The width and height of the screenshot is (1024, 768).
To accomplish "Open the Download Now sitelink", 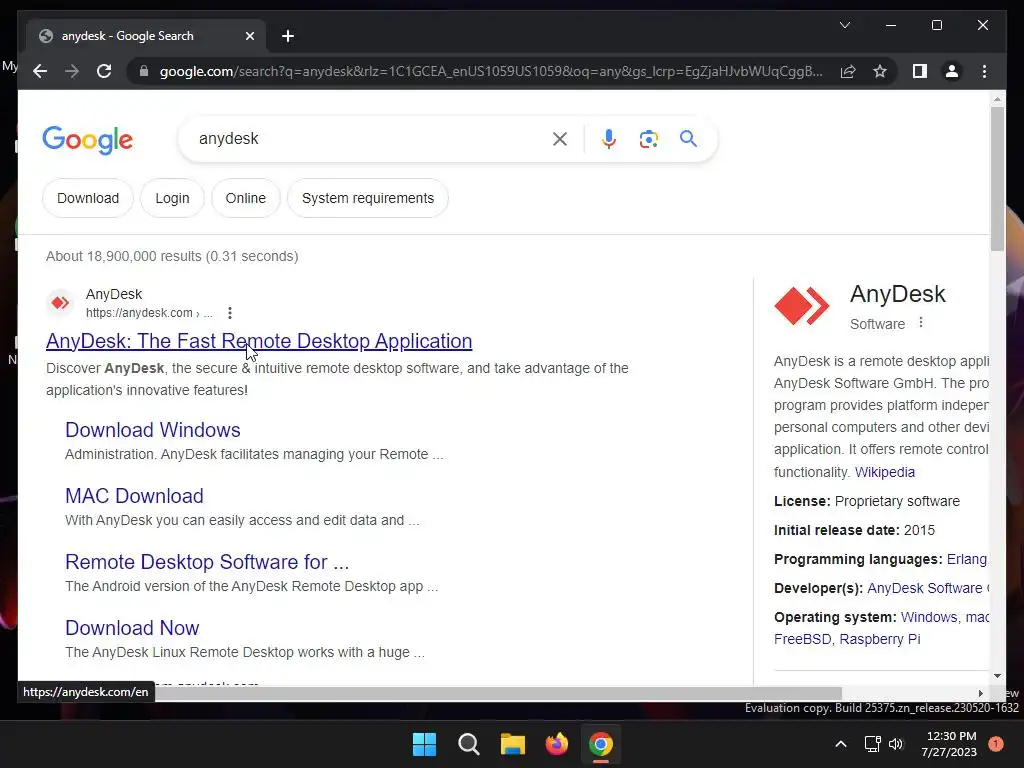I will (132, 628).
